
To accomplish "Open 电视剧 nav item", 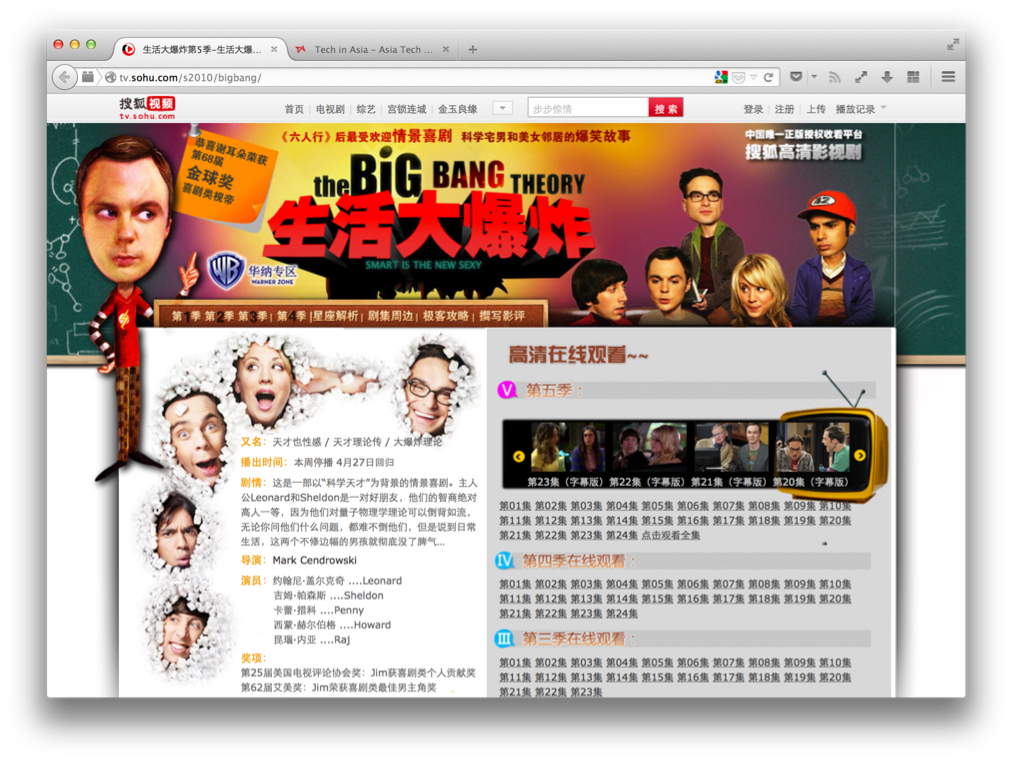I will coord(330,109).
